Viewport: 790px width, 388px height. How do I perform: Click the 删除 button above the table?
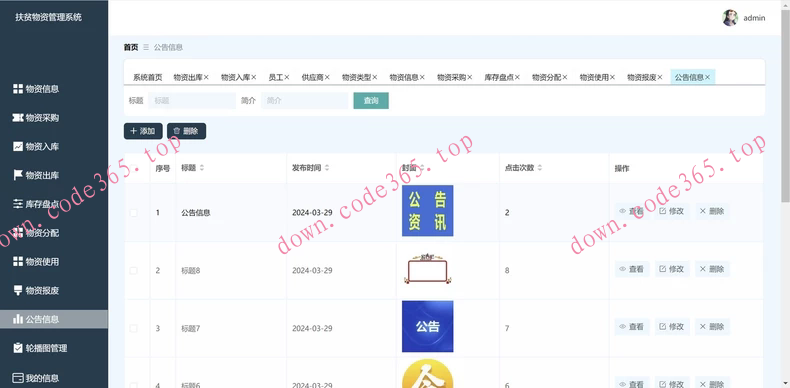pos(186,131)
